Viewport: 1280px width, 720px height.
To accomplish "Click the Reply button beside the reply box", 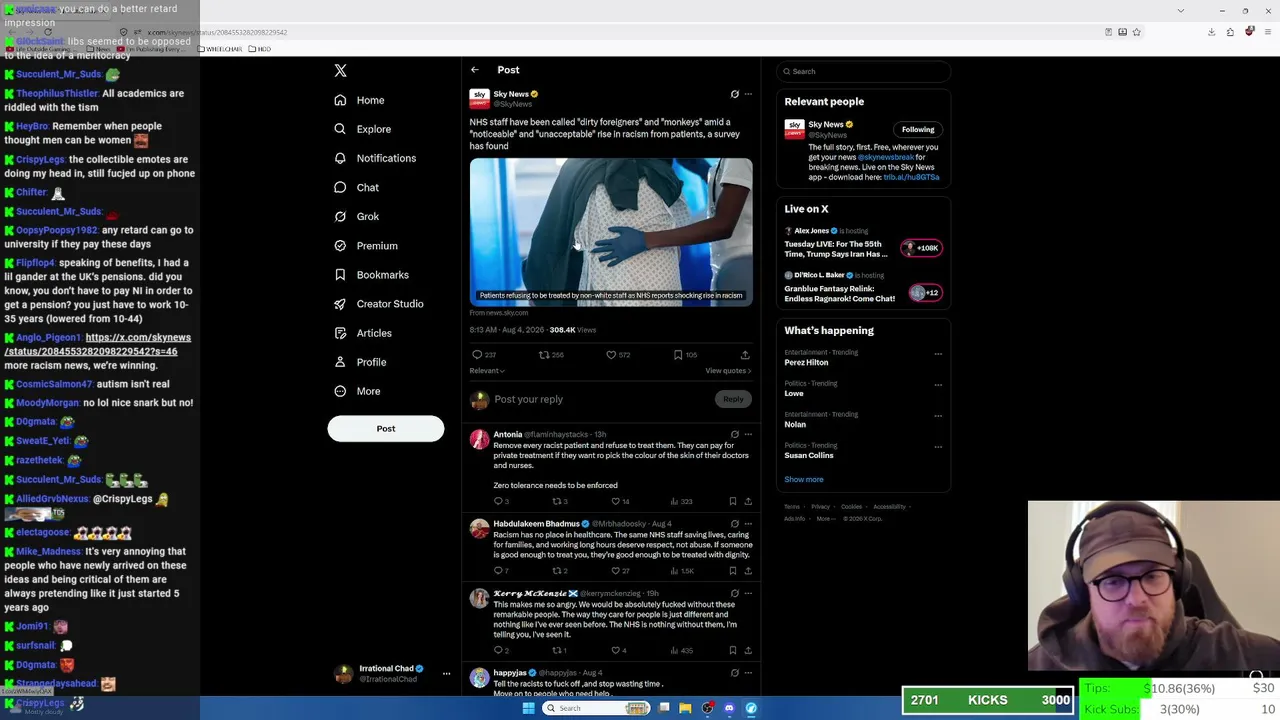I will click(733, 399).
